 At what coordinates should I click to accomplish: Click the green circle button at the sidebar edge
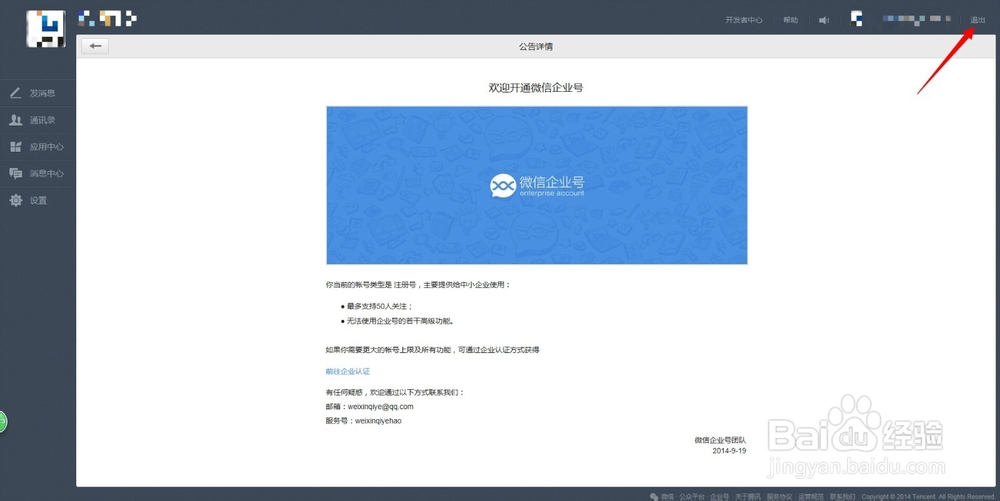point(3,421)
